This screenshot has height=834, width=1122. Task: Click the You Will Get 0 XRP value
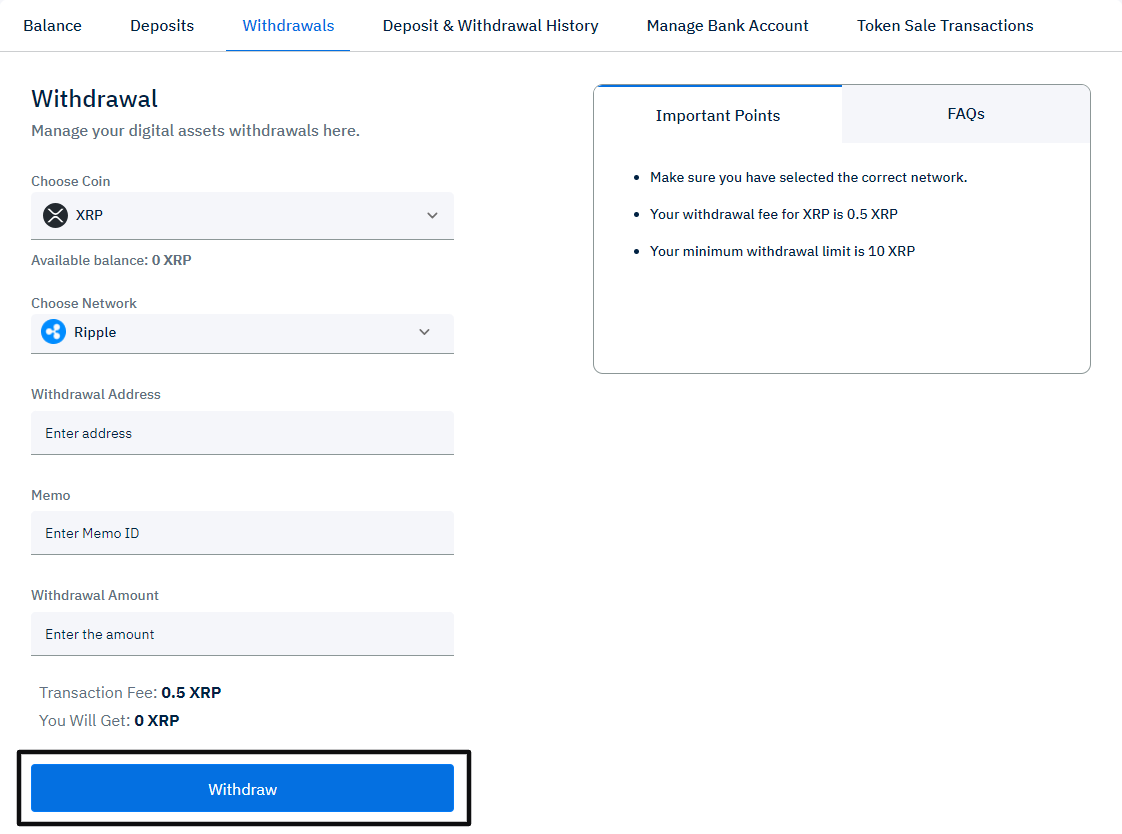[x=157, y=720]
